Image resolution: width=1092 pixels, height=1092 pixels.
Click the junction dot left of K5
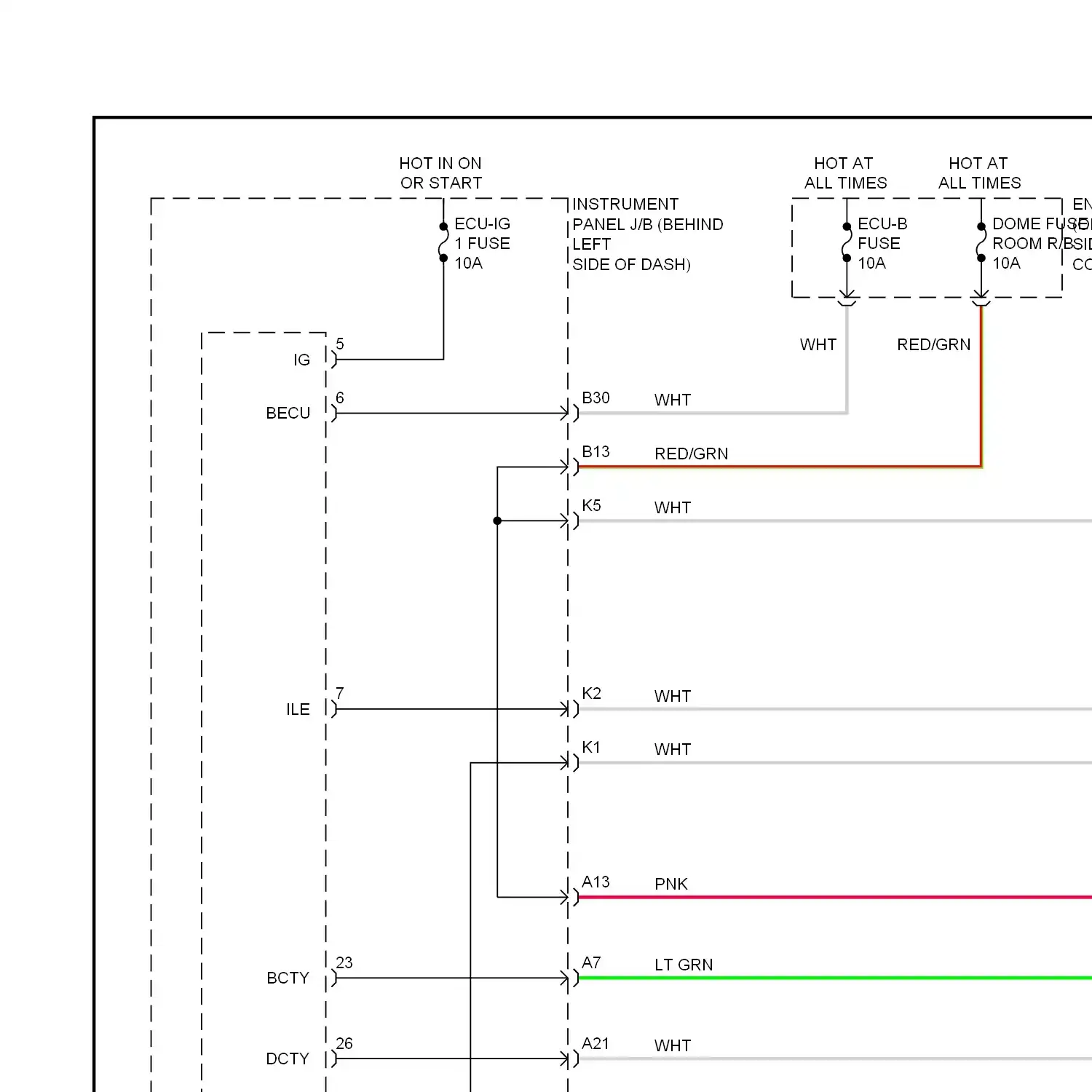point(497,521)
